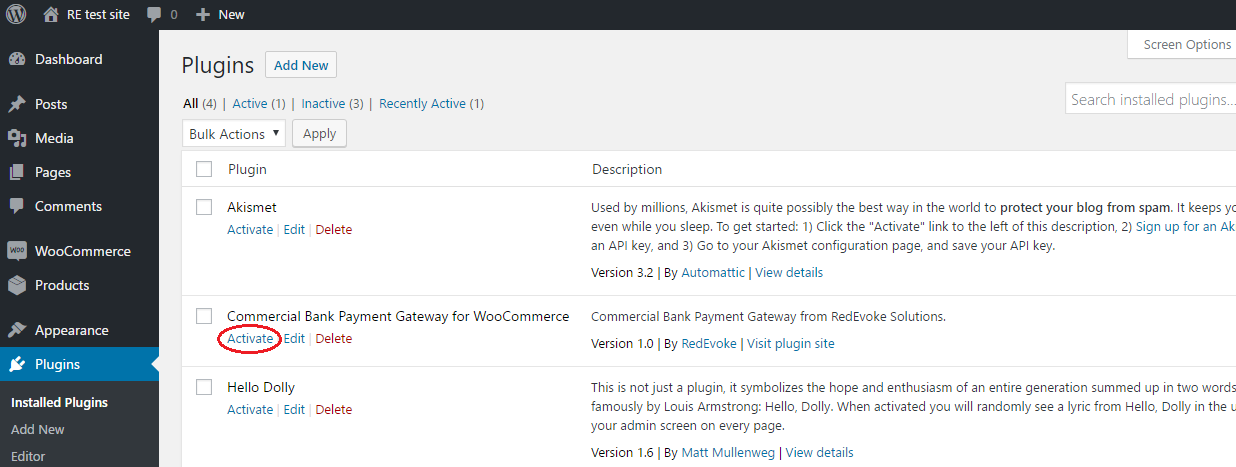The width and height of the screenshot is (1236, 467).
Task: Click the Plugins plug icon in sidebar
Action: tap(17, 364)
